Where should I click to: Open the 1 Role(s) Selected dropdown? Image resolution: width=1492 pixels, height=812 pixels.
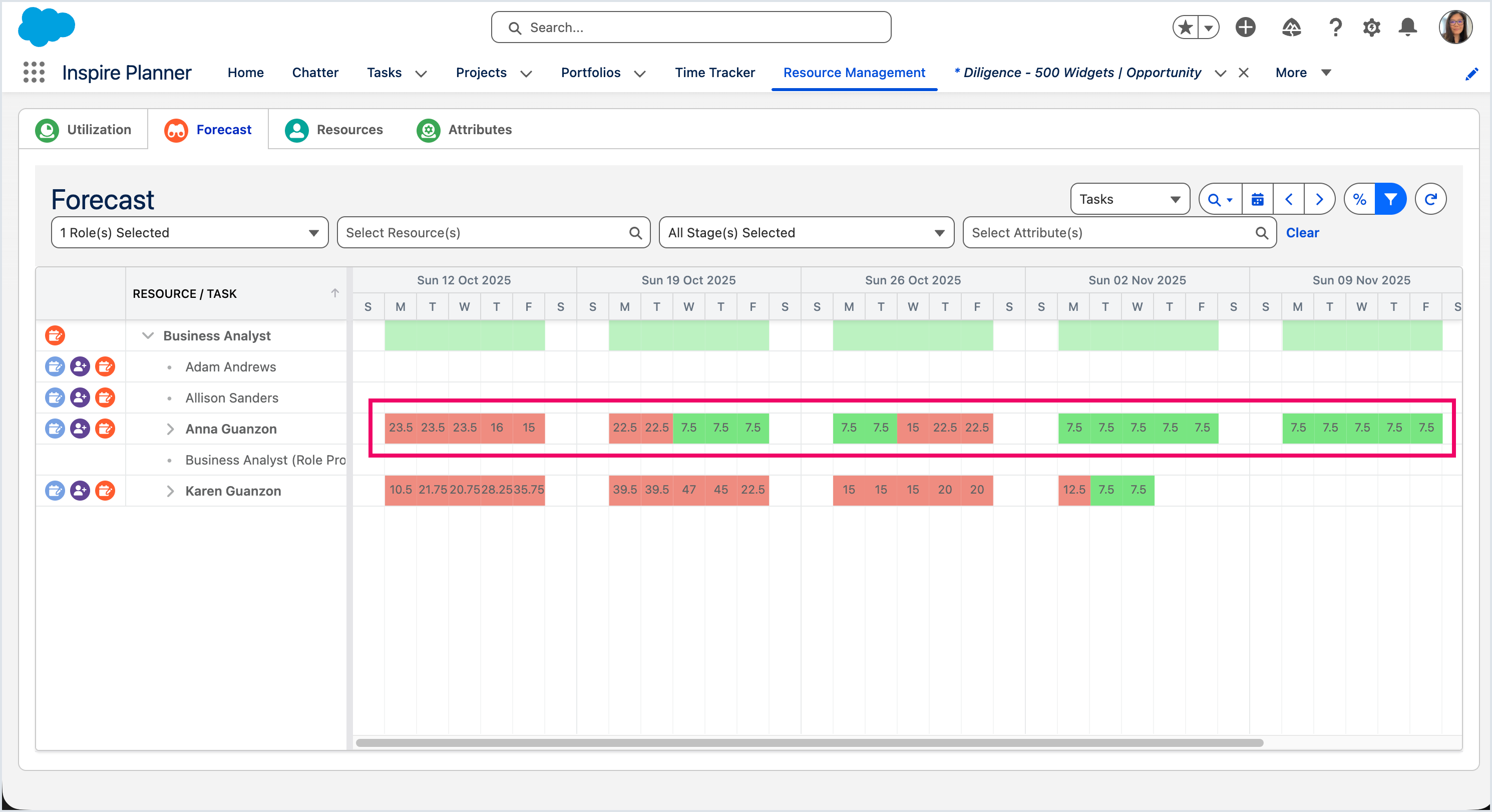[x=189, y=232]
